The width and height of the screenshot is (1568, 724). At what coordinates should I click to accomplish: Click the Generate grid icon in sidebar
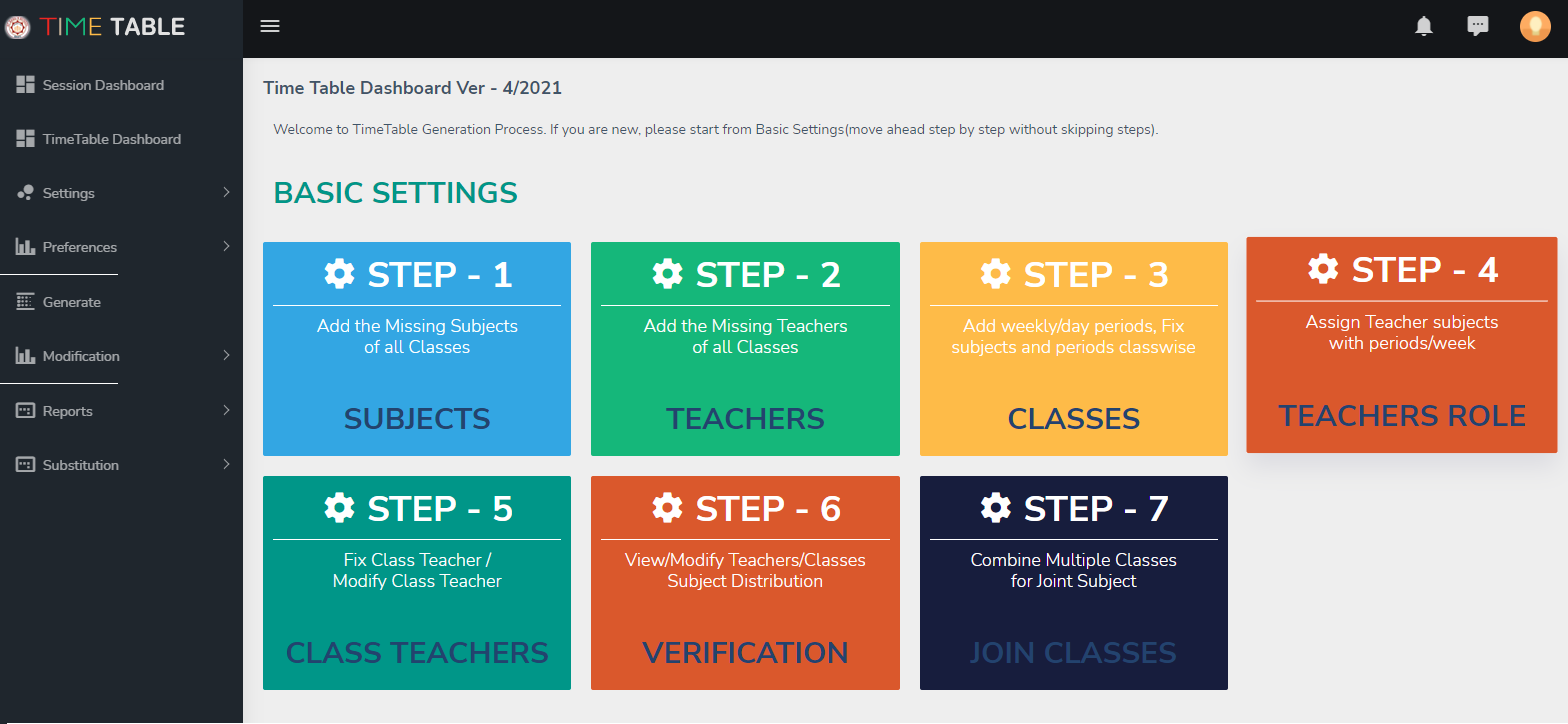pos(26,302)
